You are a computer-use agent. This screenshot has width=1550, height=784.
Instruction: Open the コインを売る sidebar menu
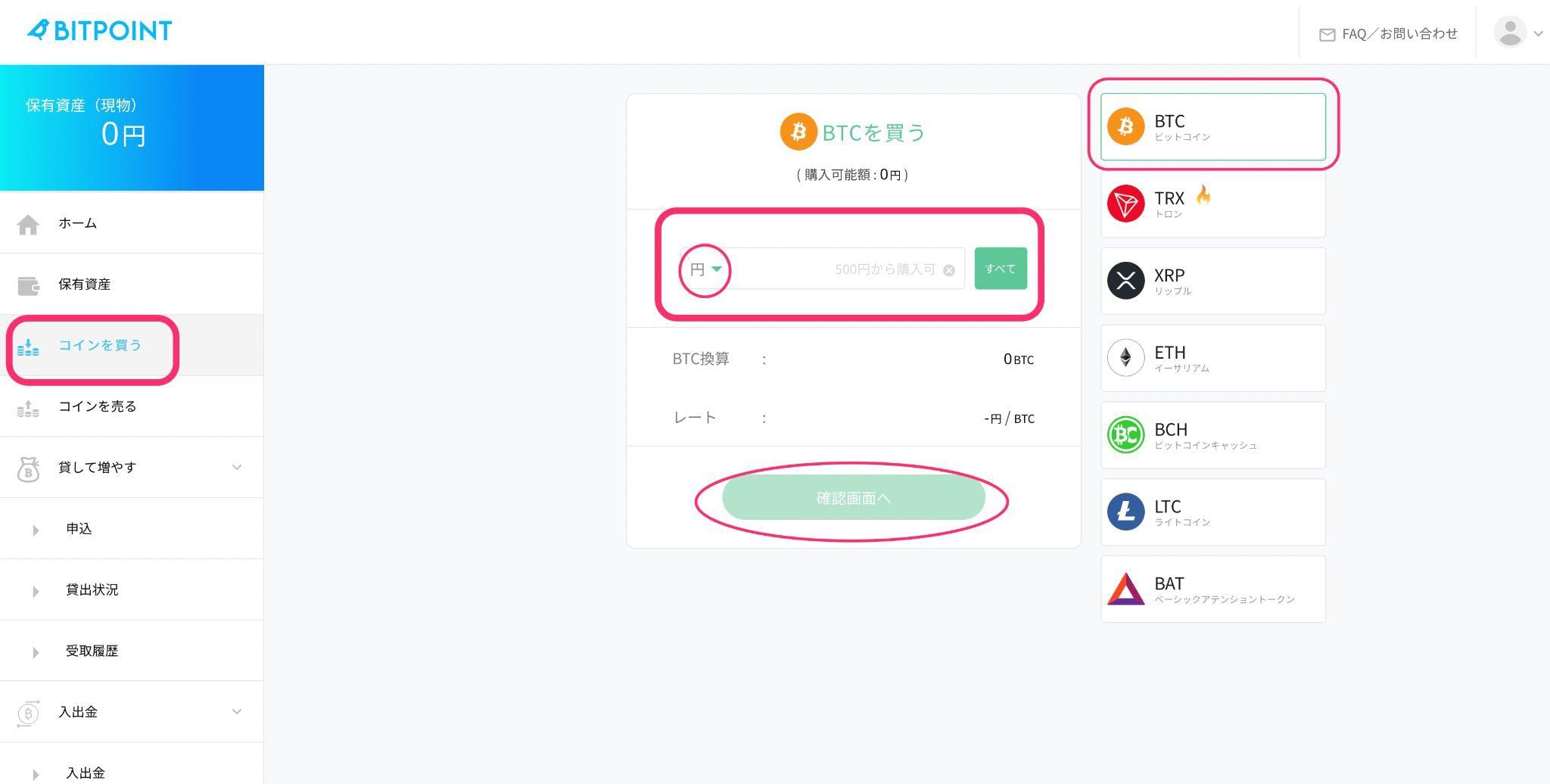coord(97,406)
